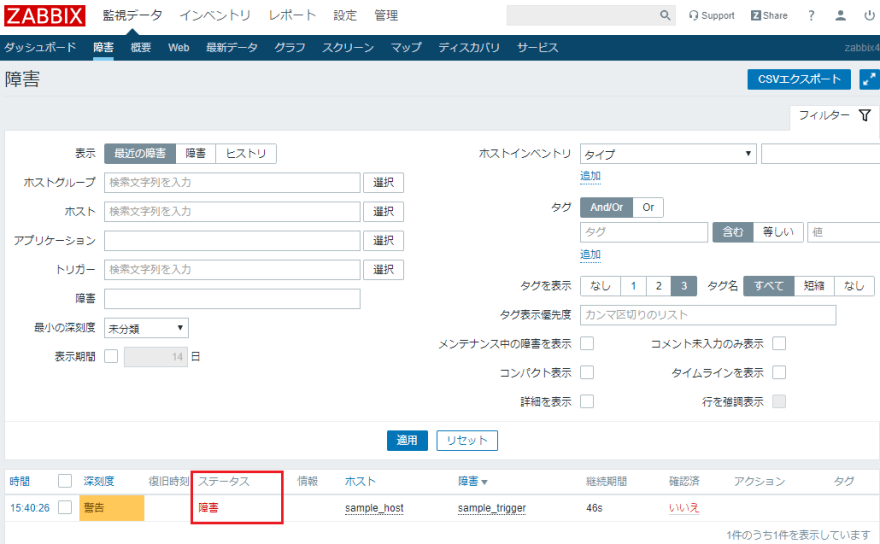The width and height of the screenshot is (880, 544).
Task: Open the 管理 top menu
Action: (x=386, y=15)
